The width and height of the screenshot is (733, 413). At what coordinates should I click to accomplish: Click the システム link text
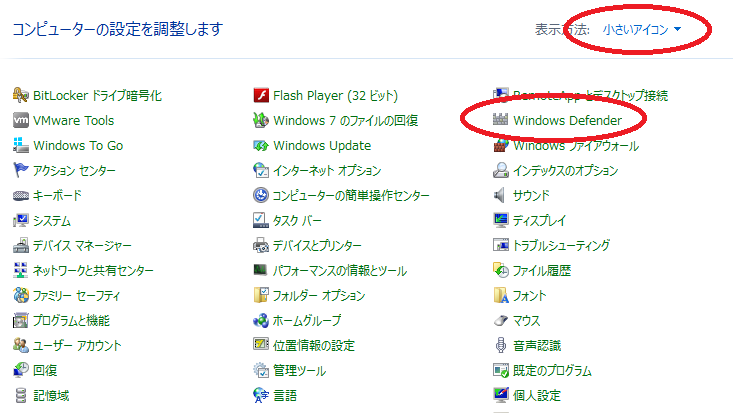pyautogui.click(x=51, y=220)
